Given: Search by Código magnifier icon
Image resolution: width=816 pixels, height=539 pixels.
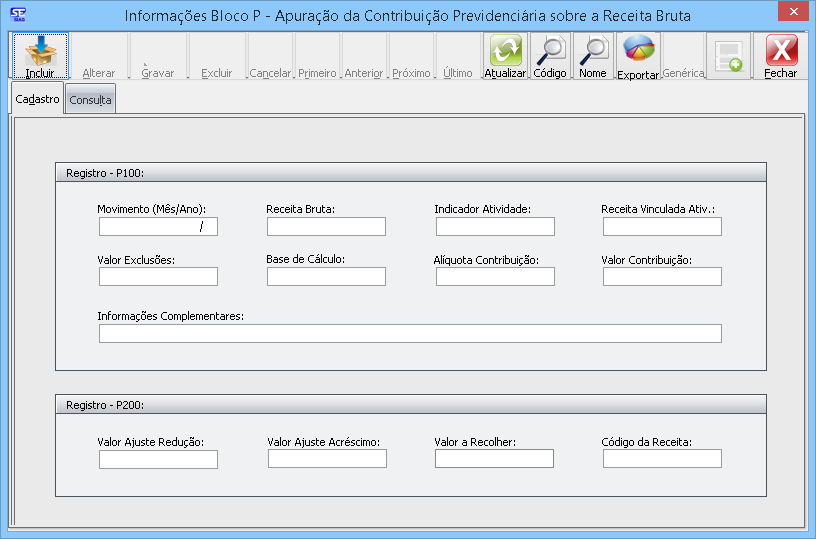Looking at the screenshot, I should pos(549,51).
